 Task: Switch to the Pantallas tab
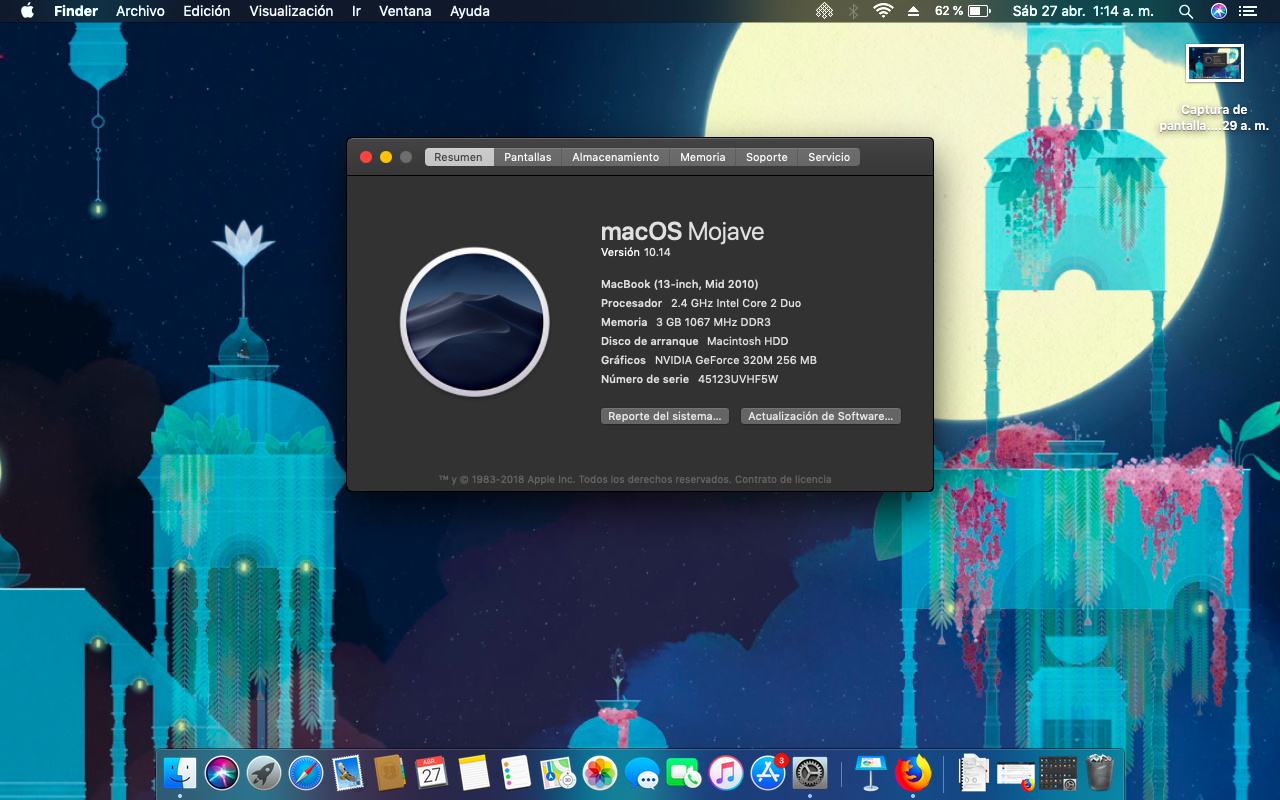click(x=527, y=157)
